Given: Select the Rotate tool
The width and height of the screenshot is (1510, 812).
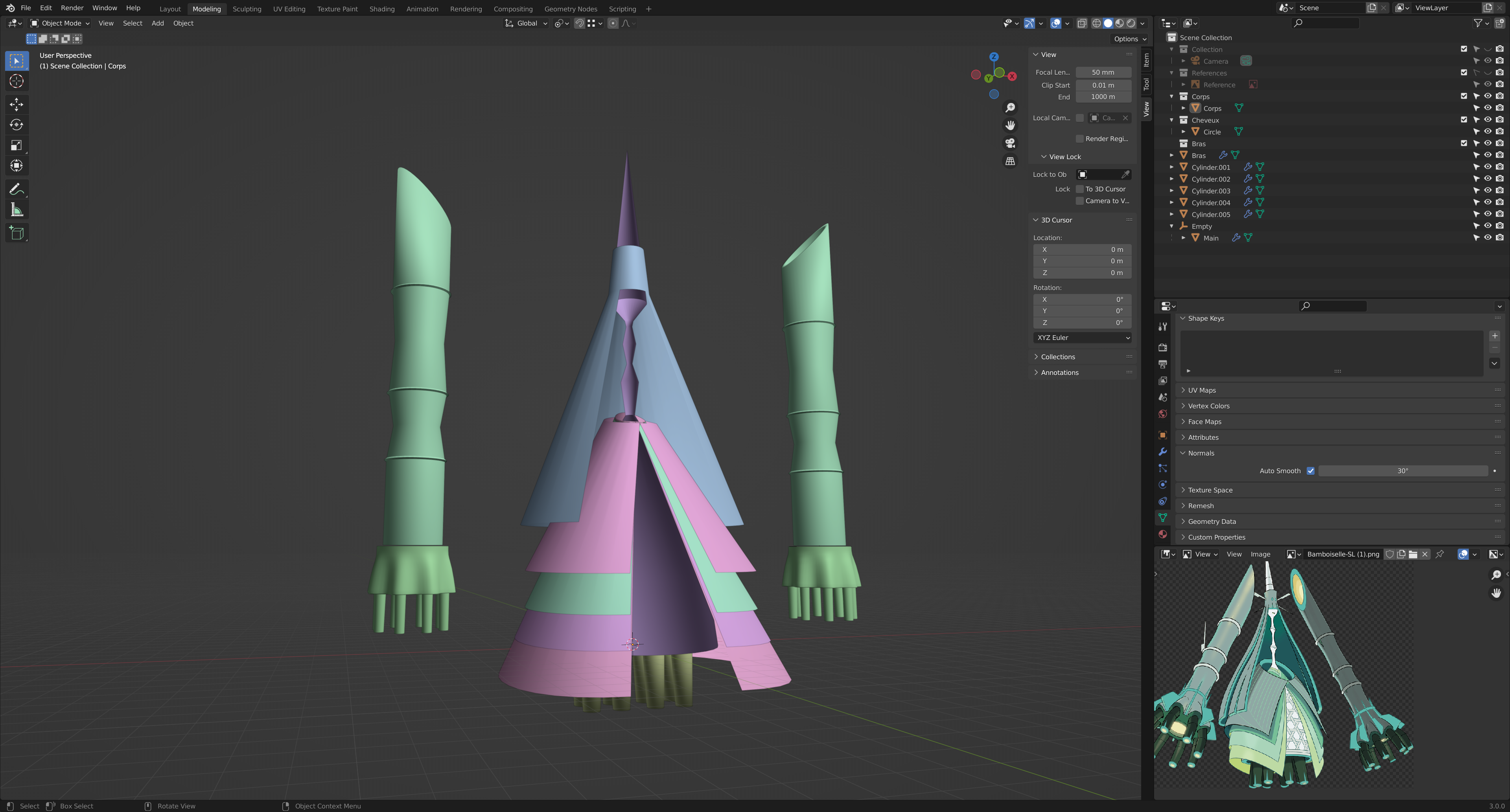Looking at the screenshot, I should click(17, 125).
